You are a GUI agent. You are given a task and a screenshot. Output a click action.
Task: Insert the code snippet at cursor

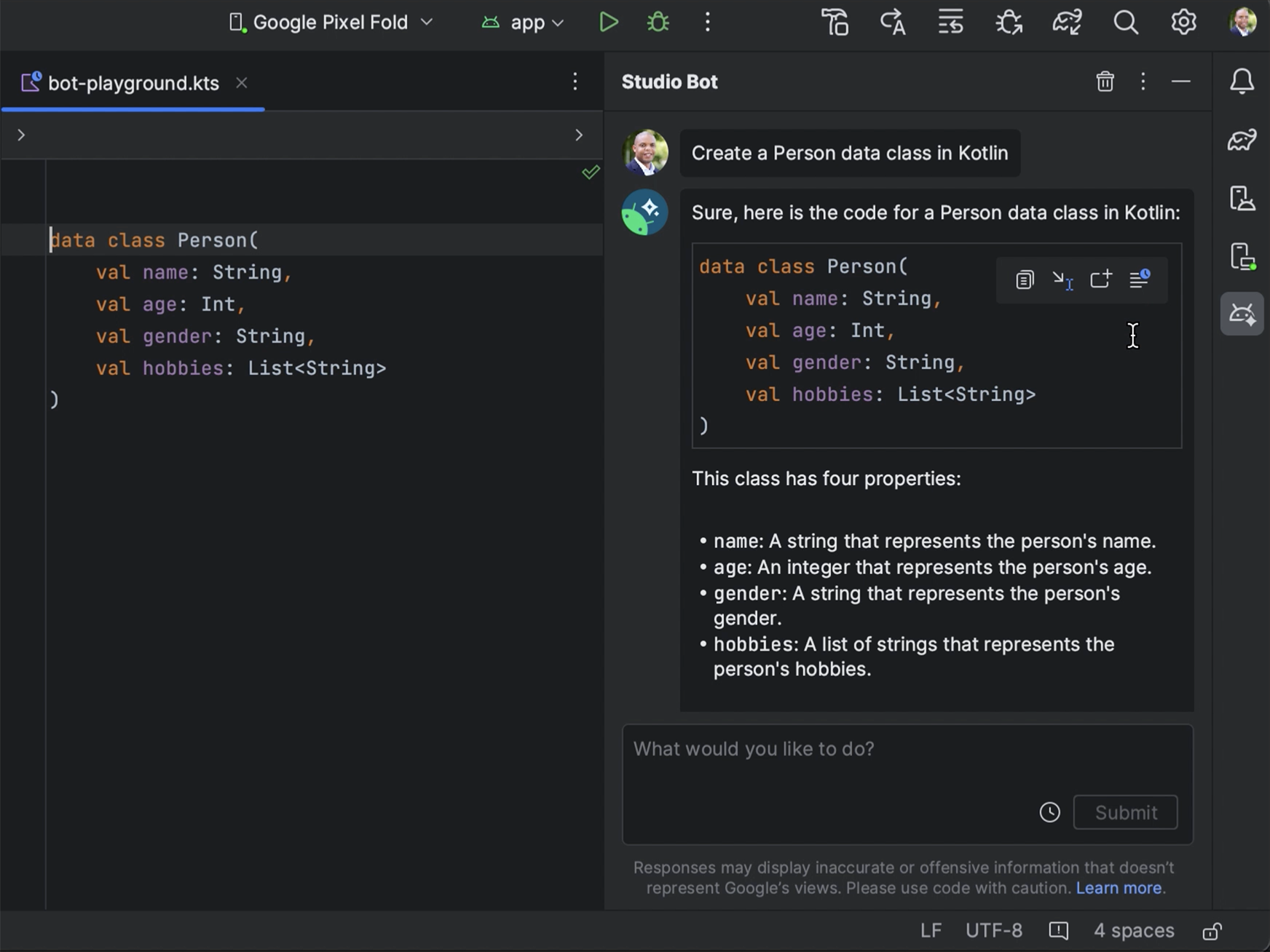coord(1062,279)
